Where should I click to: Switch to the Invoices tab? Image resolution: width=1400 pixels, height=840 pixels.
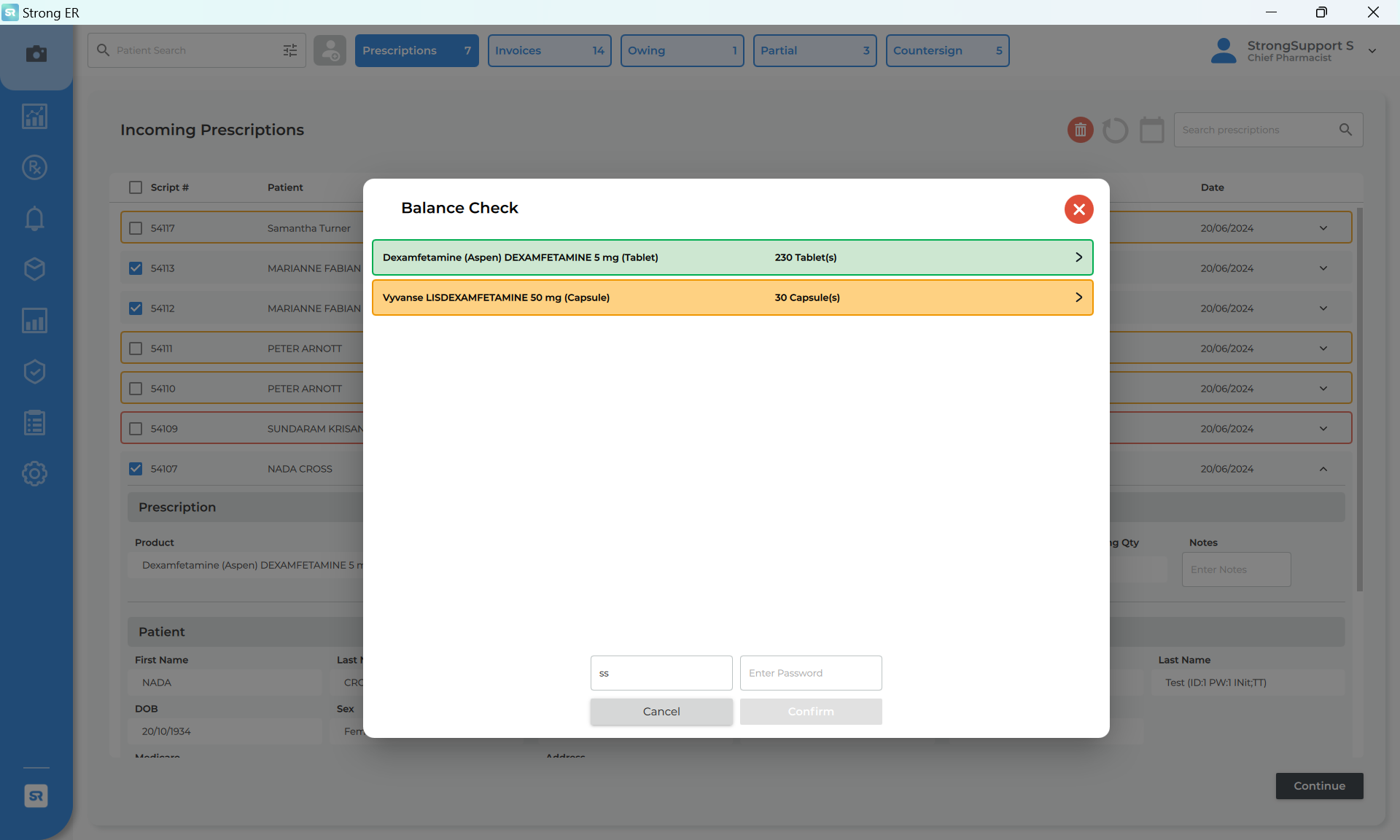click(x=549, y=51)
